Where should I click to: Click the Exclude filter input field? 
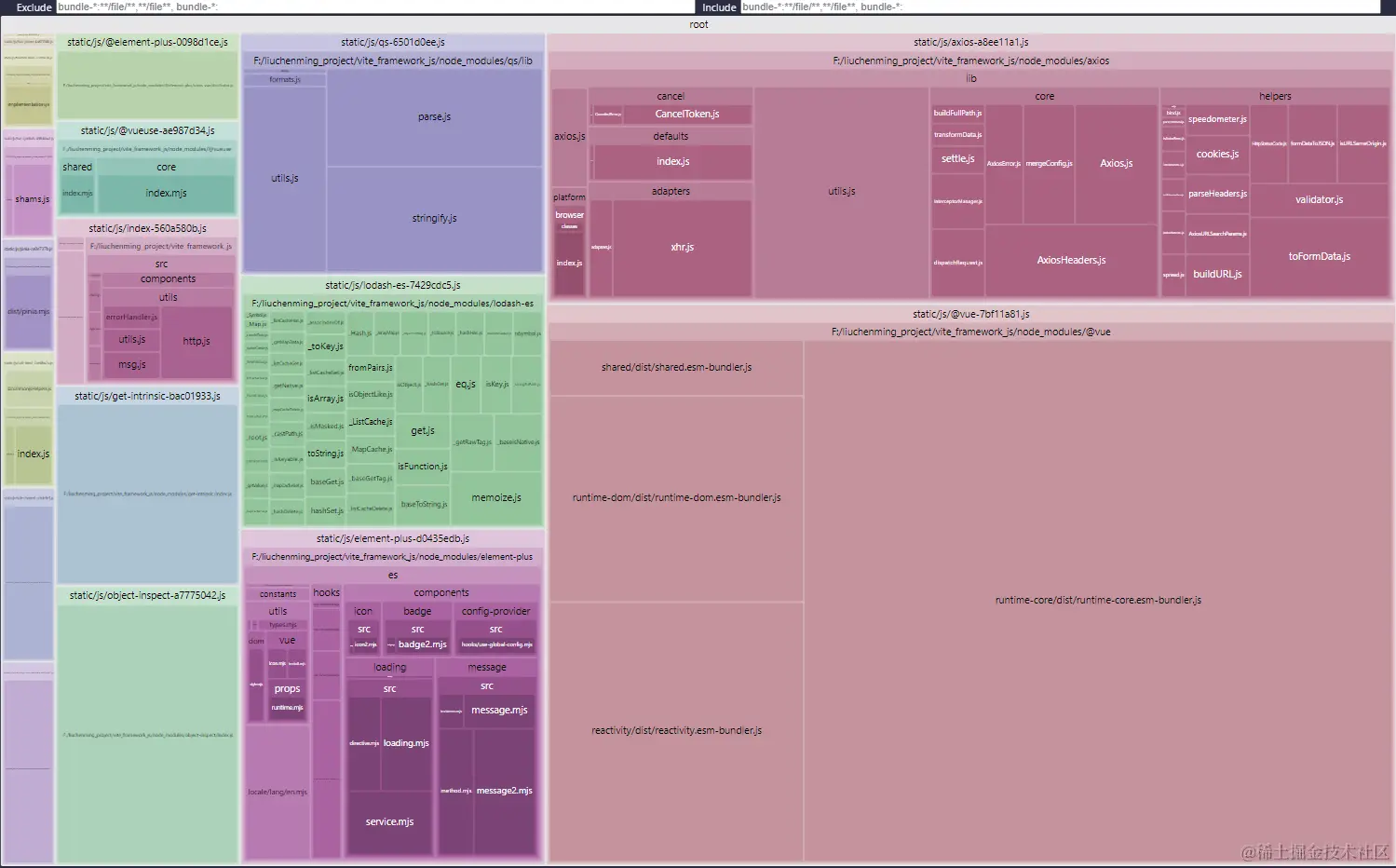pos(374,7)
